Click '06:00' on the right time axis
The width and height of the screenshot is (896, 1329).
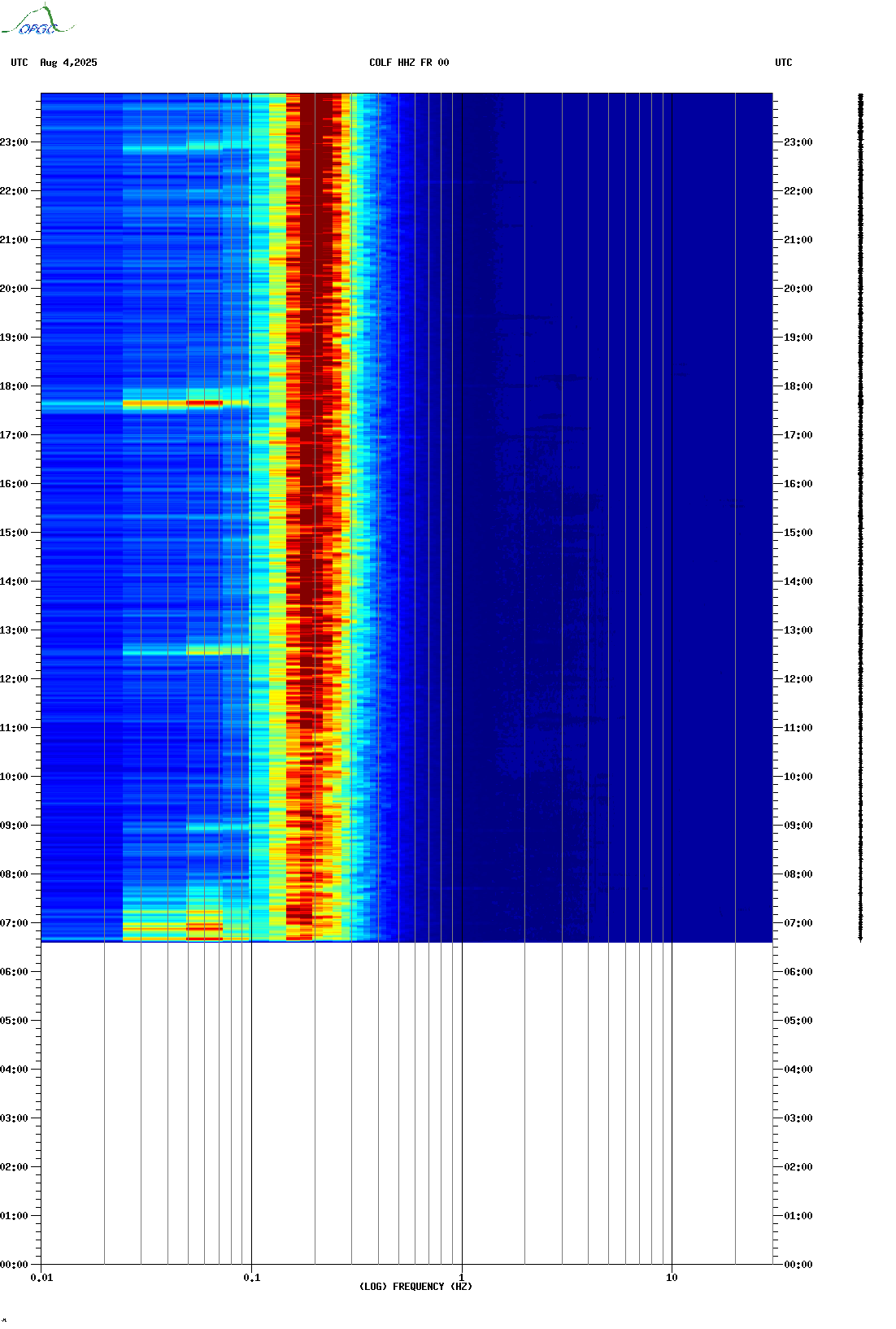[x=798, y=972]
